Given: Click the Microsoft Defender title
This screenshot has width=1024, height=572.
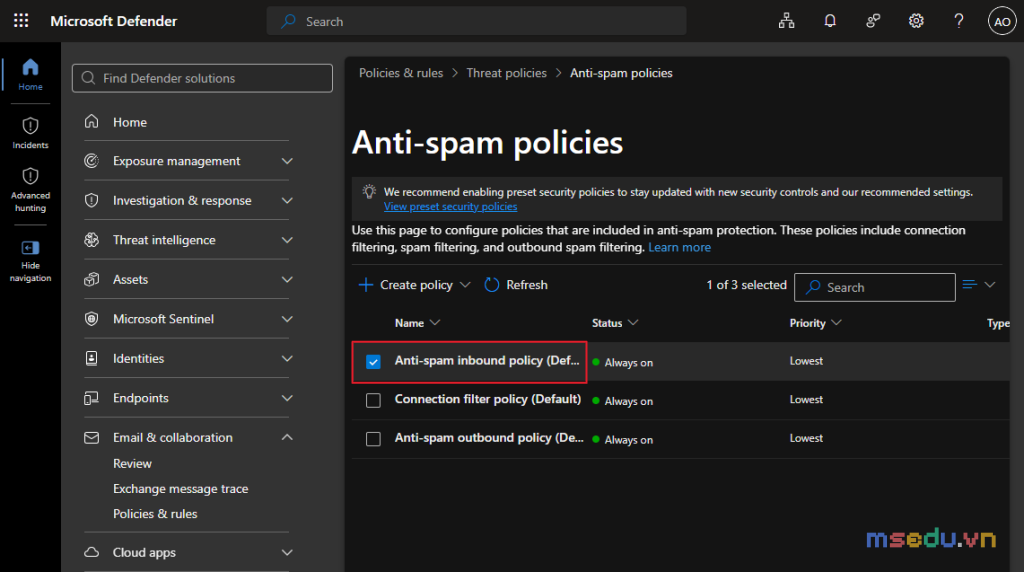Looking at the screenshot, I should [114, 21].
